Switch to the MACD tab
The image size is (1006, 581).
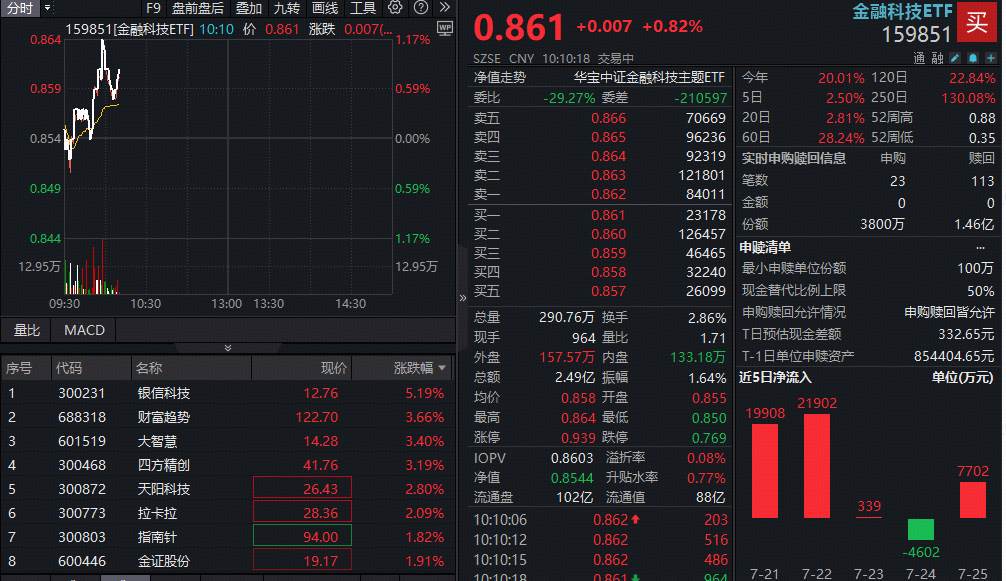point(84,330)
